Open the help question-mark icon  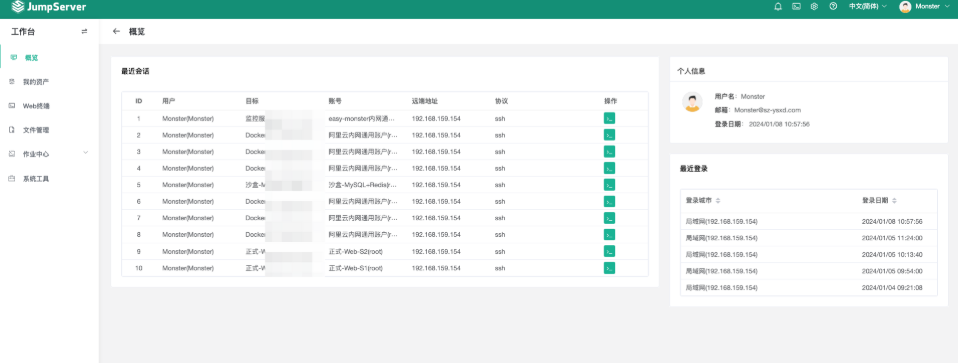click(833, 7)
